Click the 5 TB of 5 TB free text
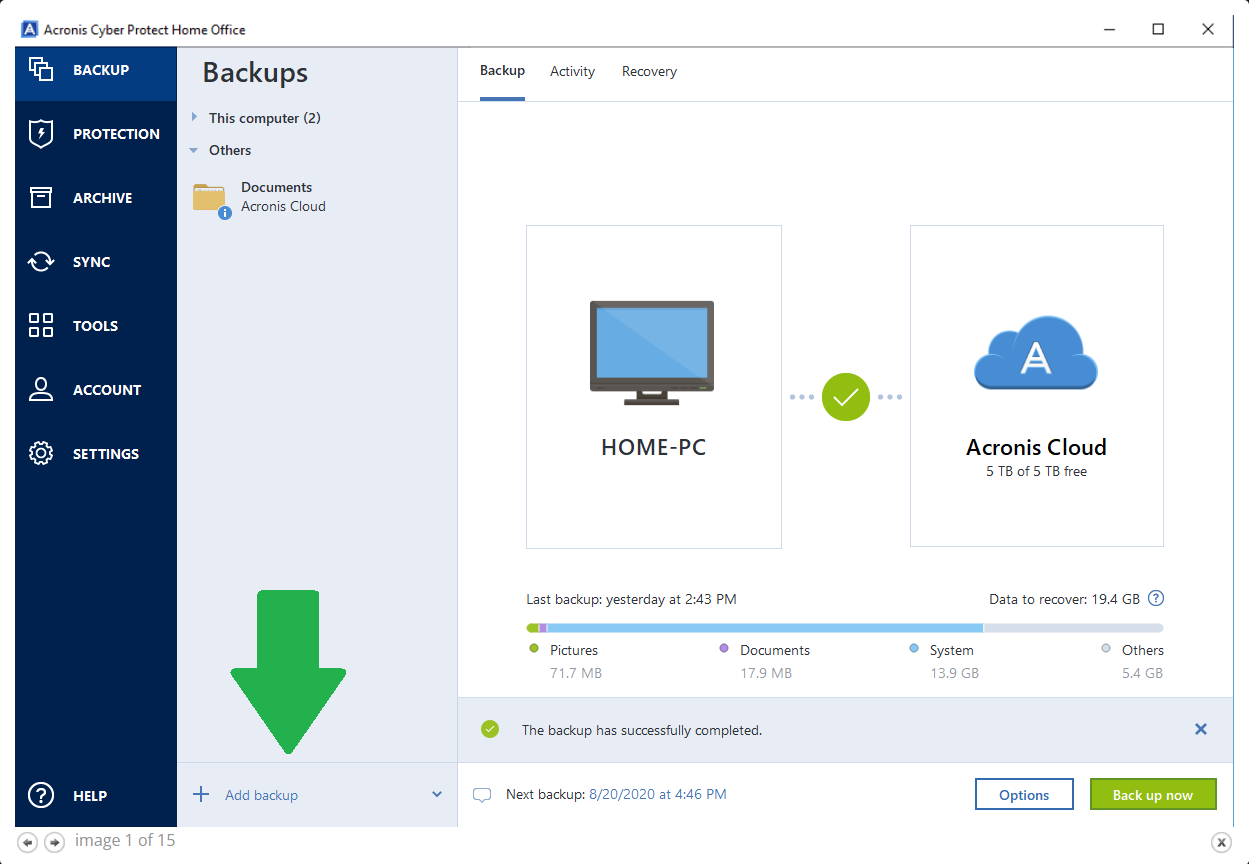 click(1036, 471)
